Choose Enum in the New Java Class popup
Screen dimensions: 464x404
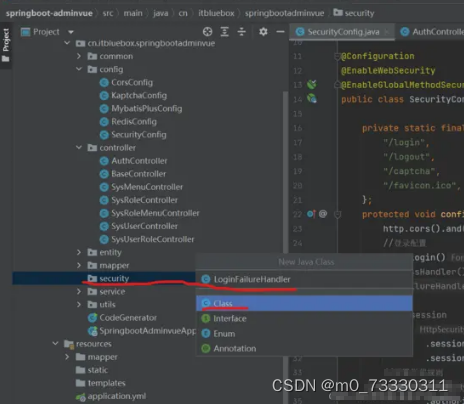point(304,334)
